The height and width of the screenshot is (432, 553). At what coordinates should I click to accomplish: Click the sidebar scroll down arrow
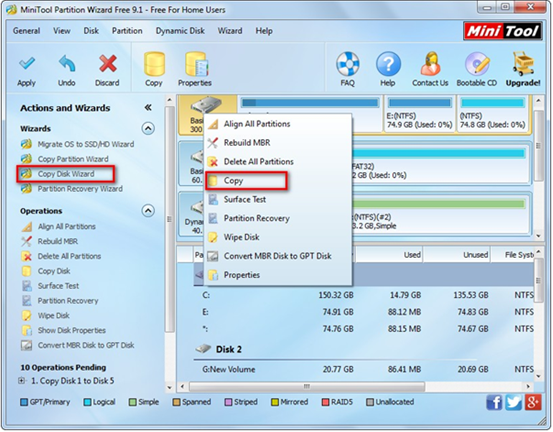click(x=170, y=387)
